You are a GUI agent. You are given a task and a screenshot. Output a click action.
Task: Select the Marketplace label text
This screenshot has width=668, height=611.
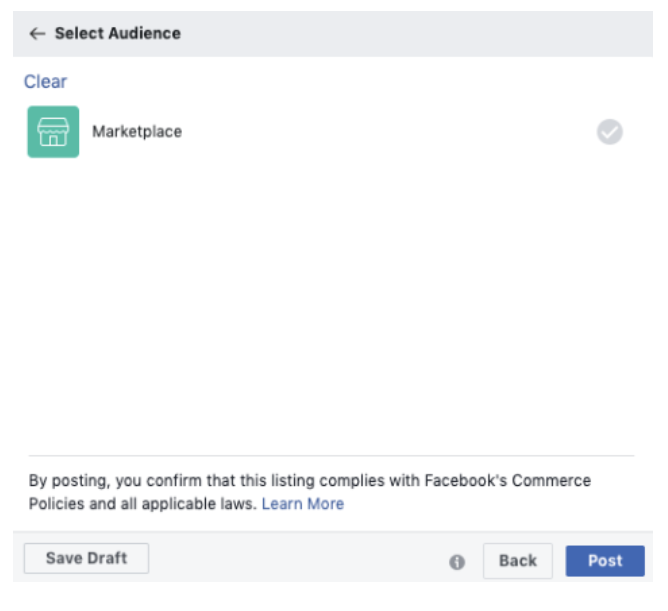click(x=137, y=132)
